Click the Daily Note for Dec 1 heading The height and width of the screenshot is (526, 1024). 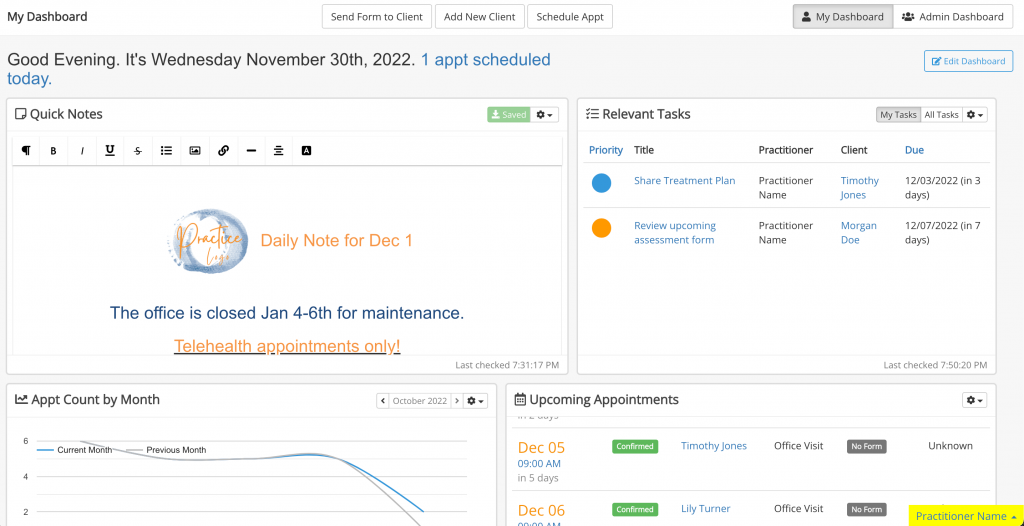click(x=336, y=240)
